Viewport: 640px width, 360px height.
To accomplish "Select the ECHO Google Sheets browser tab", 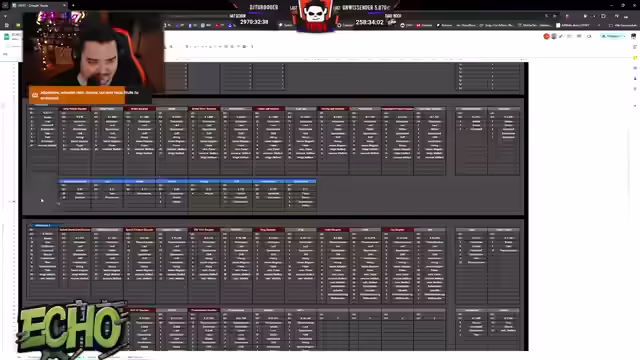I will [x=39, y=5].
